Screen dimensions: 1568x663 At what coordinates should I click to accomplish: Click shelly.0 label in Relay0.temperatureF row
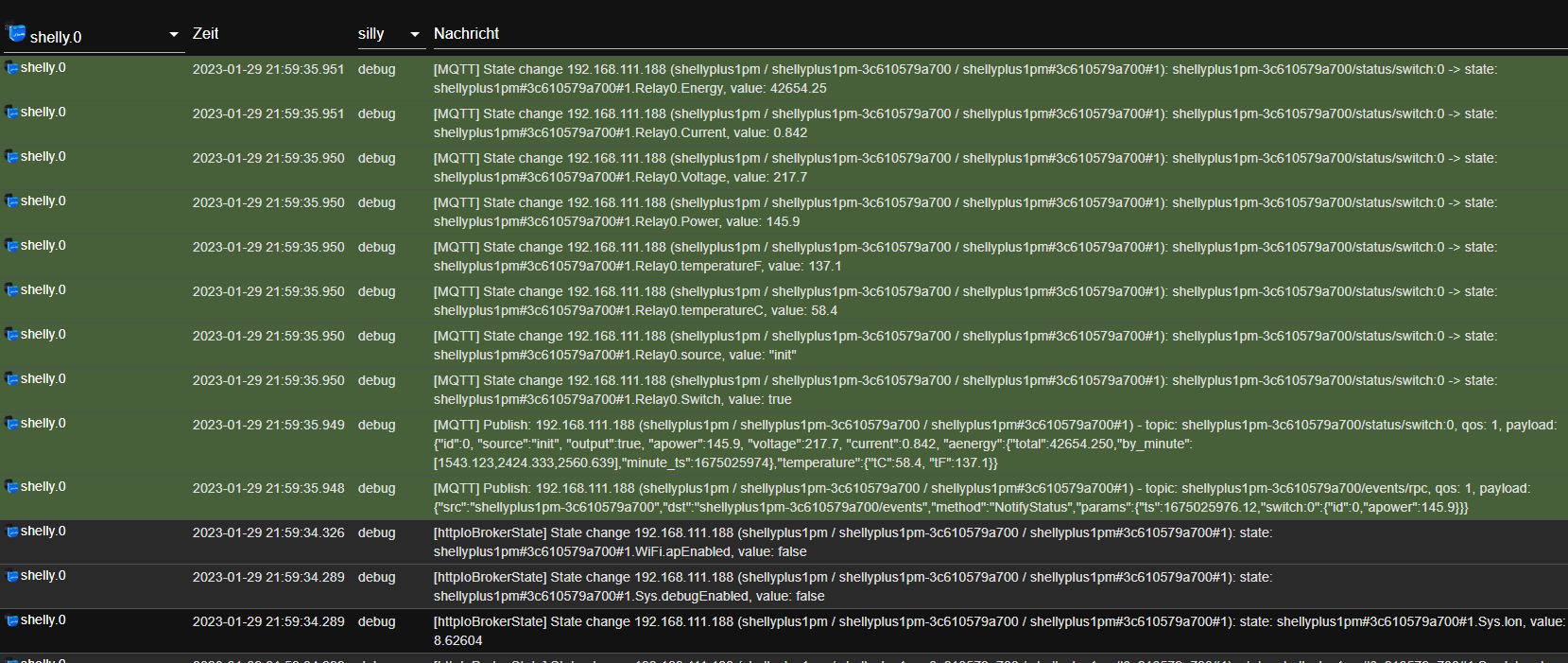pyautogui.click(x=43, y=245)
